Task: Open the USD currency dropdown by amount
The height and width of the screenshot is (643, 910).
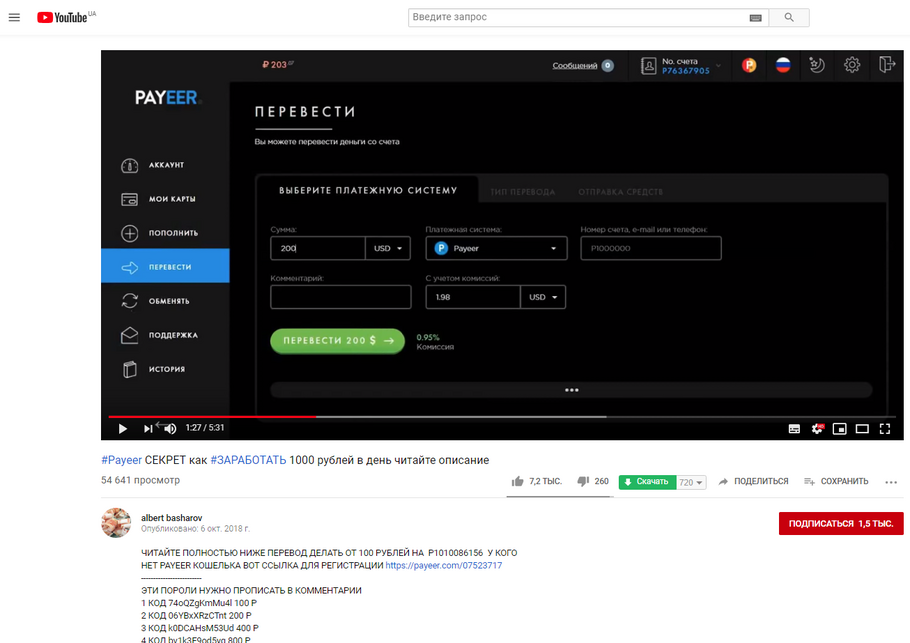Action: pyautogui.click(x=388, y=248)
